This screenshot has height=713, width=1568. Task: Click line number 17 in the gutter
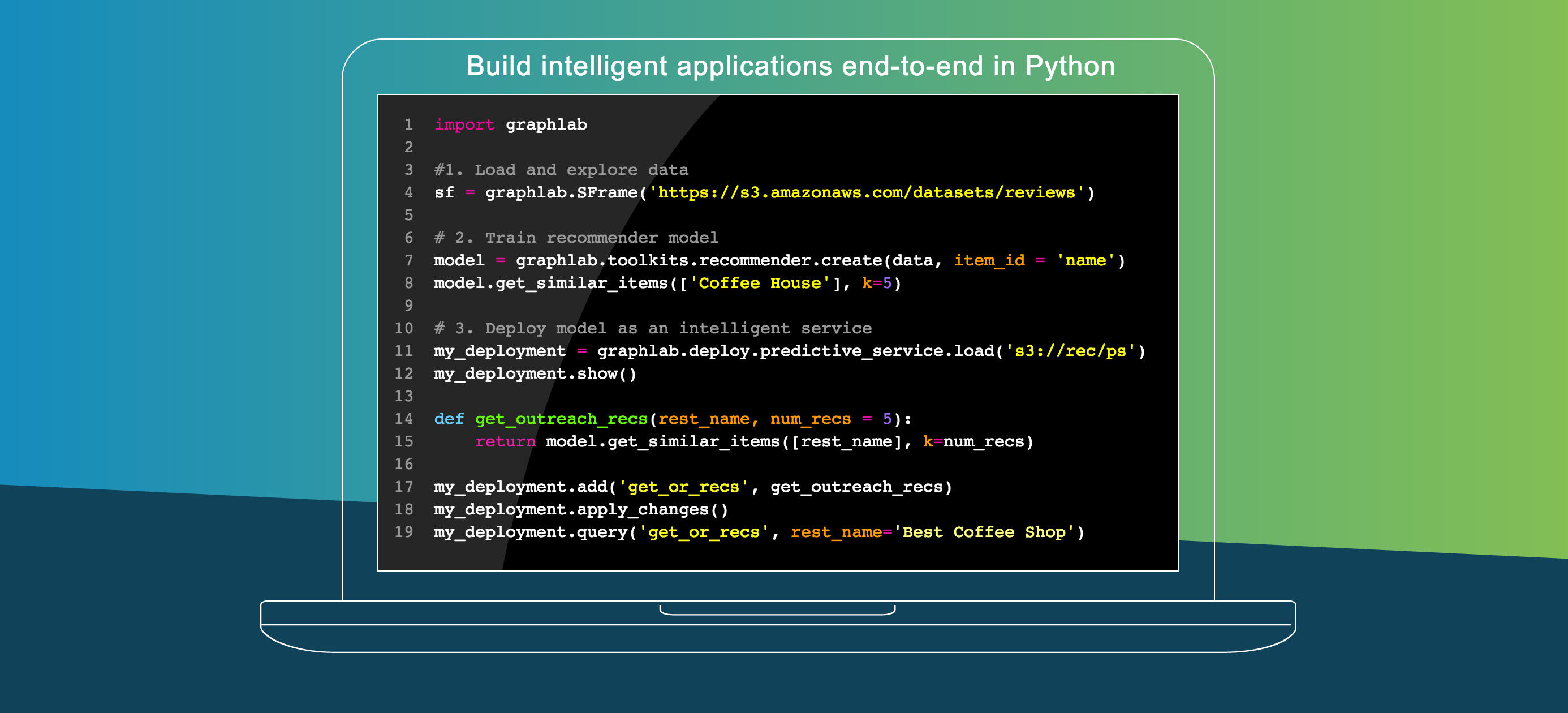pos(404,487)
